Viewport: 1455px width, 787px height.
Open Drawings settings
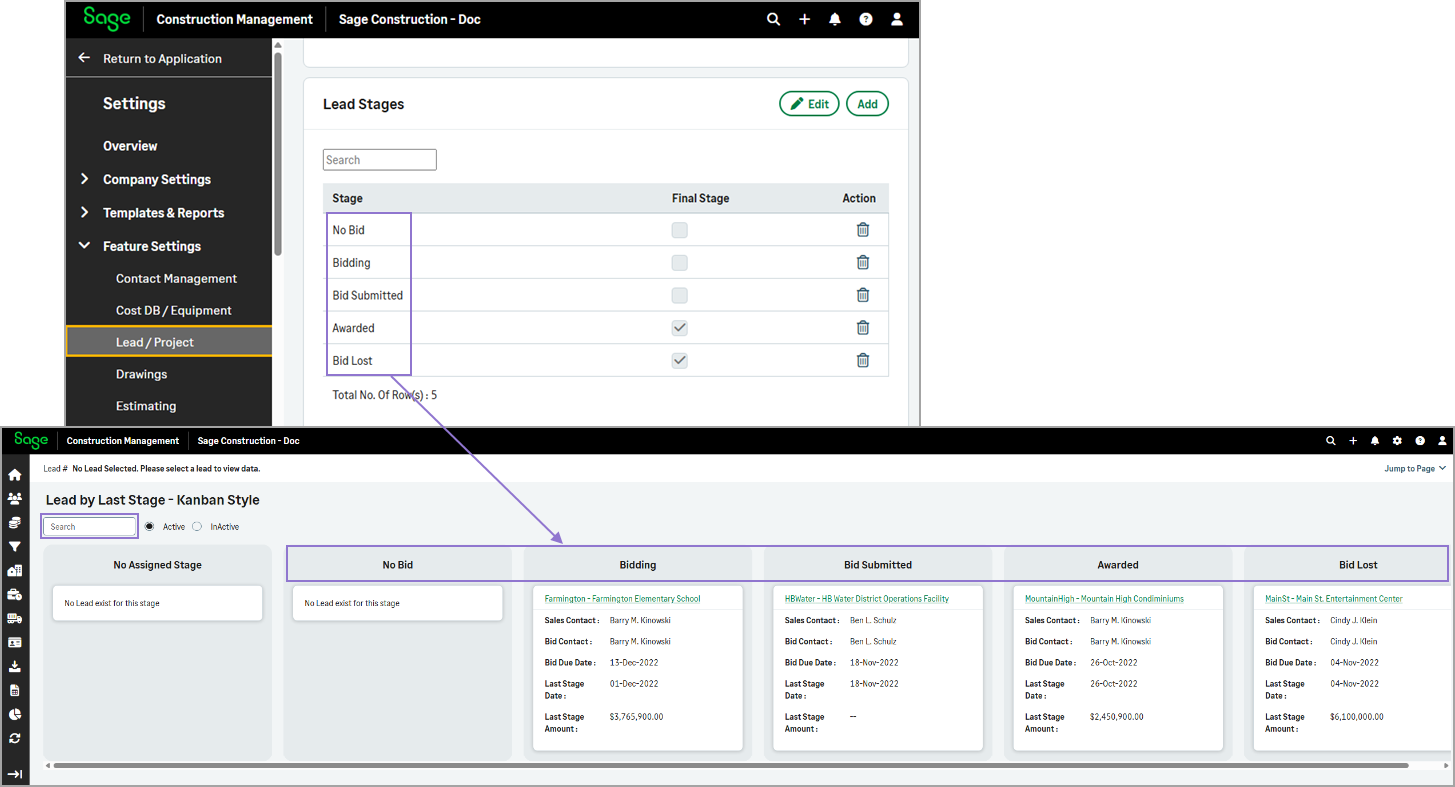(x=142, y=374)
